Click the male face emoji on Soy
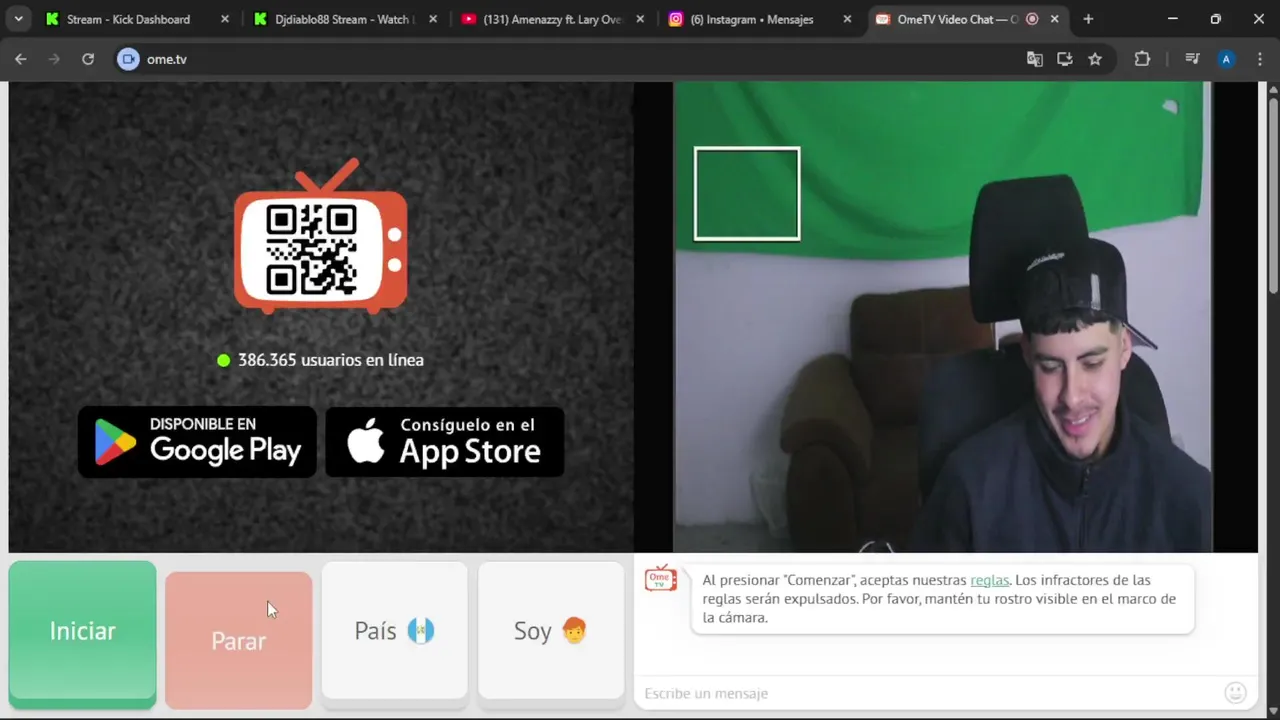Viewport: 1280px width, 720px height. (574, 631)
